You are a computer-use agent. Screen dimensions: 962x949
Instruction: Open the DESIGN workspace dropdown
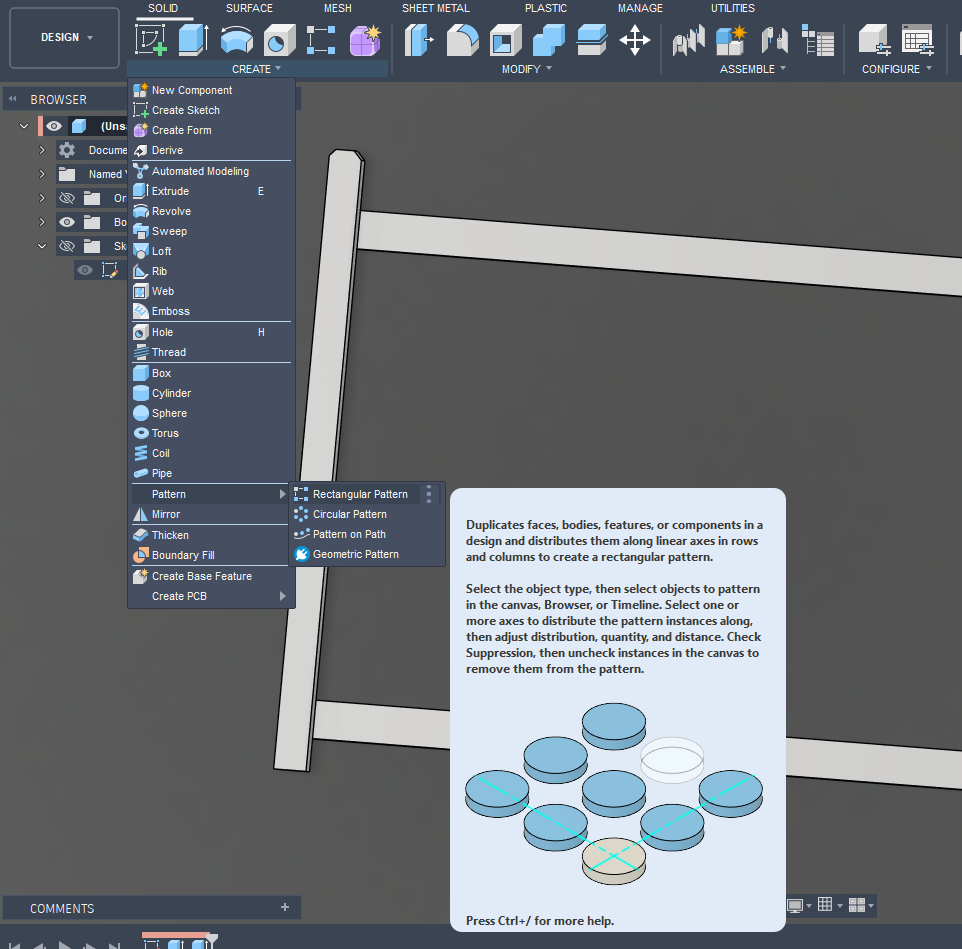coord(66,38)
